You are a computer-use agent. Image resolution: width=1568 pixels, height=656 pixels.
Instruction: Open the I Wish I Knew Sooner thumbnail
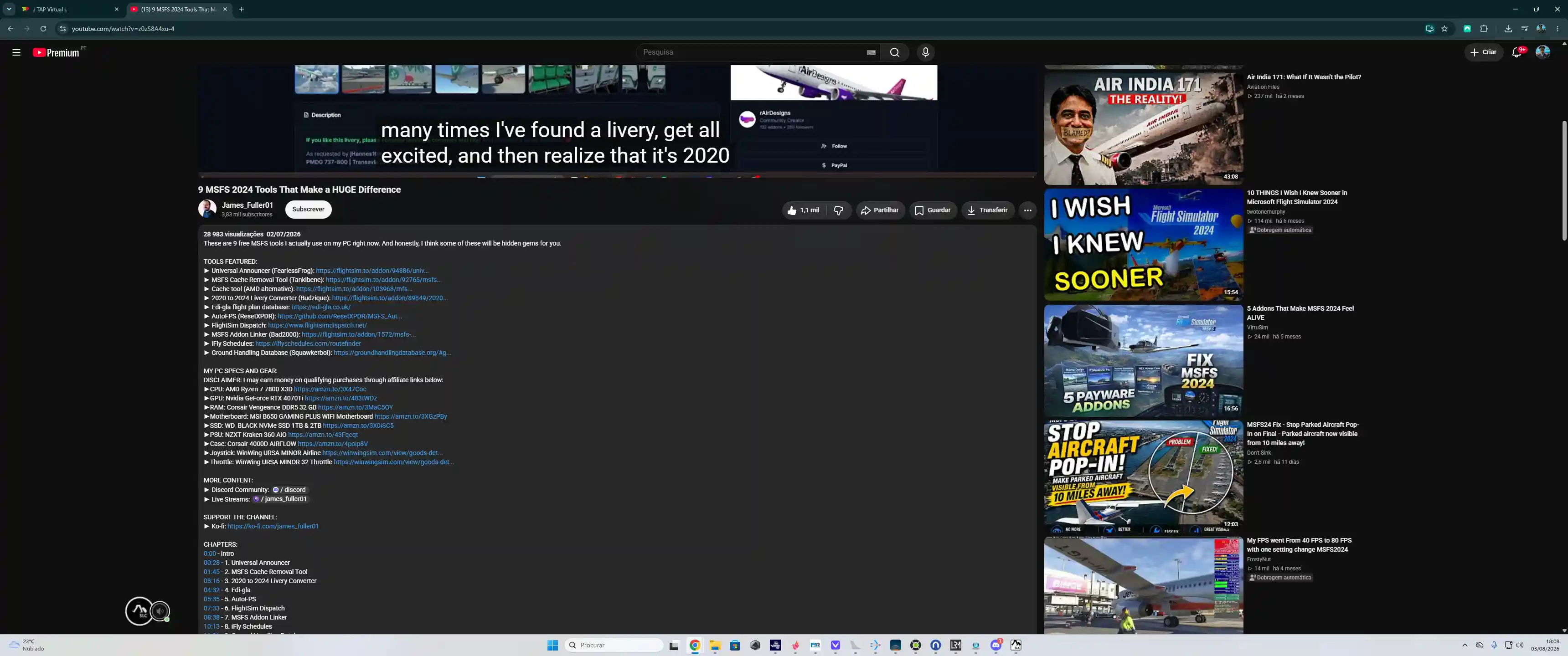click(x=1143, y=245)
